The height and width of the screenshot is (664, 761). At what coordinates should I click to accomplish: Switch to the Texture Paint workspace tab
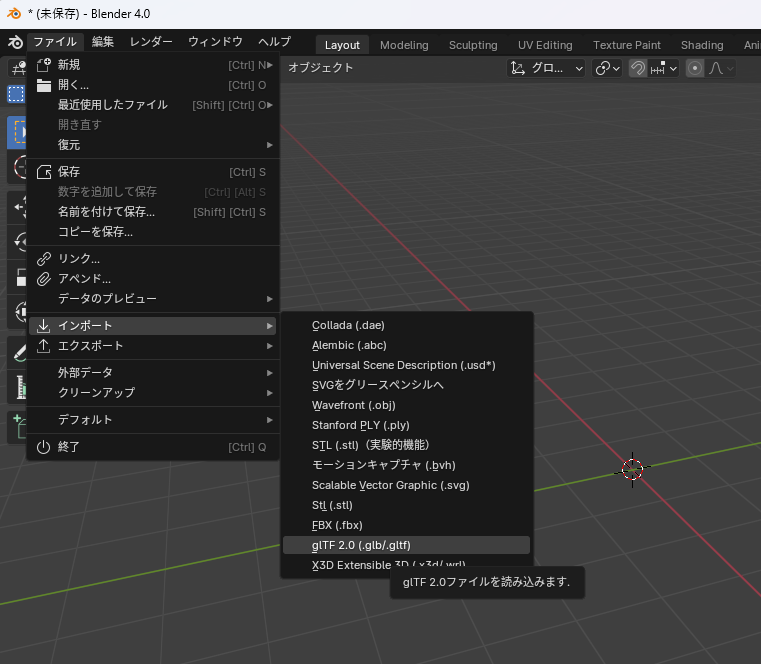(x=627, y=45)
